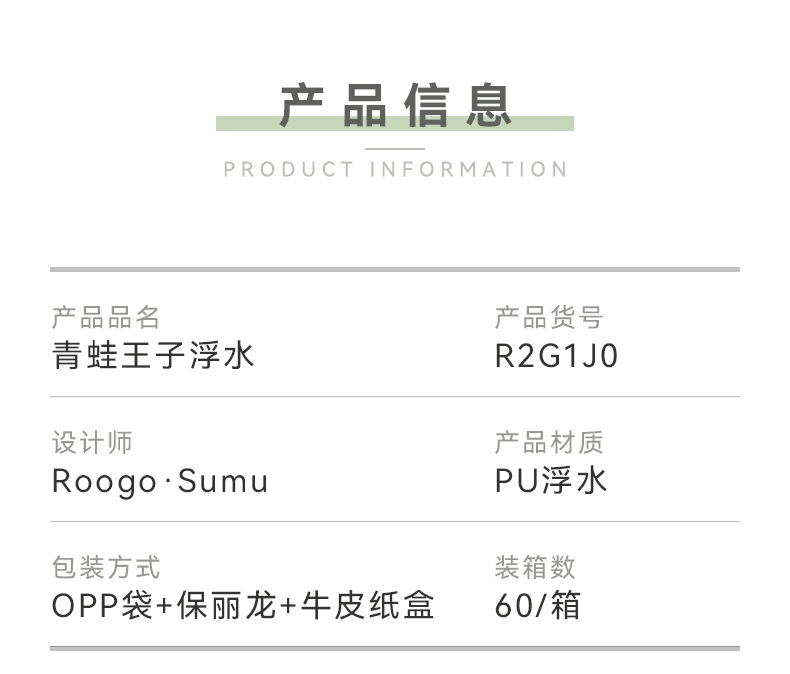Select the 产品品名 label
The width and height of the screenshot is (790, 674).
(x=106, y=319)
